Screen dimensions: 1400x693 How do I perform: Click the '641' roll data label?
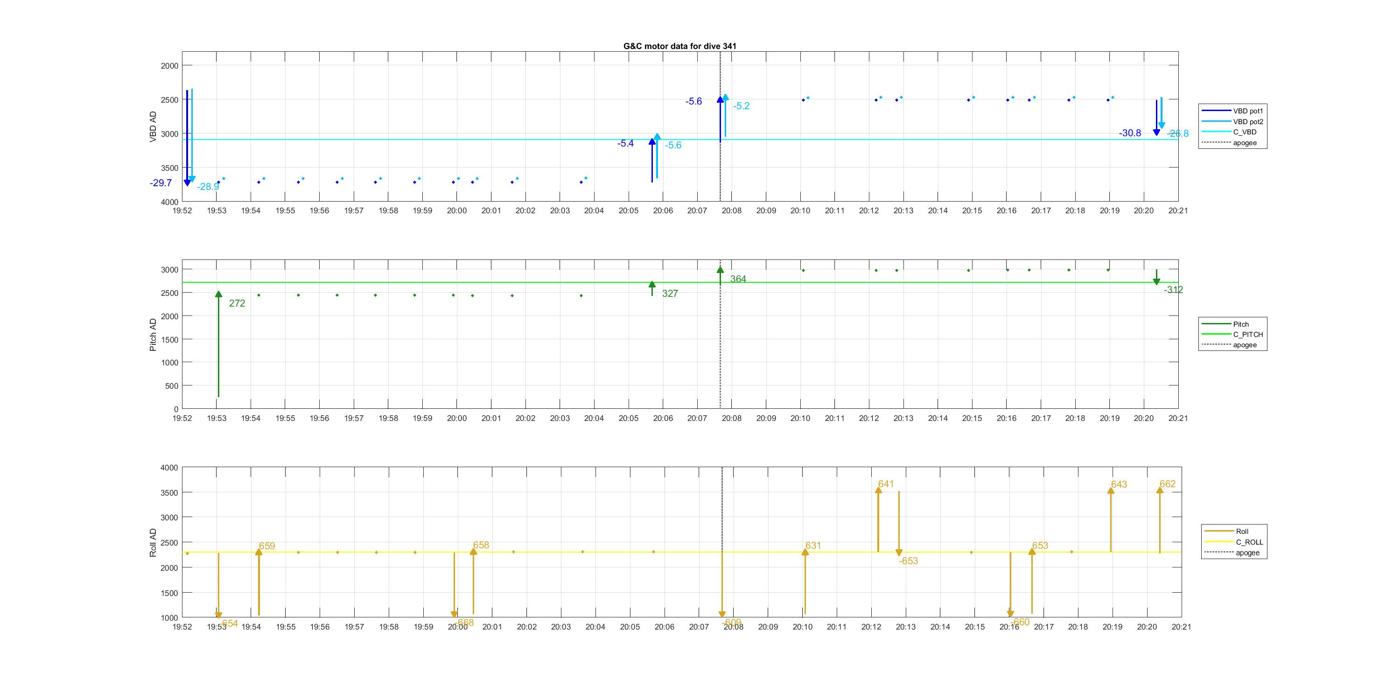coord(886,484)
